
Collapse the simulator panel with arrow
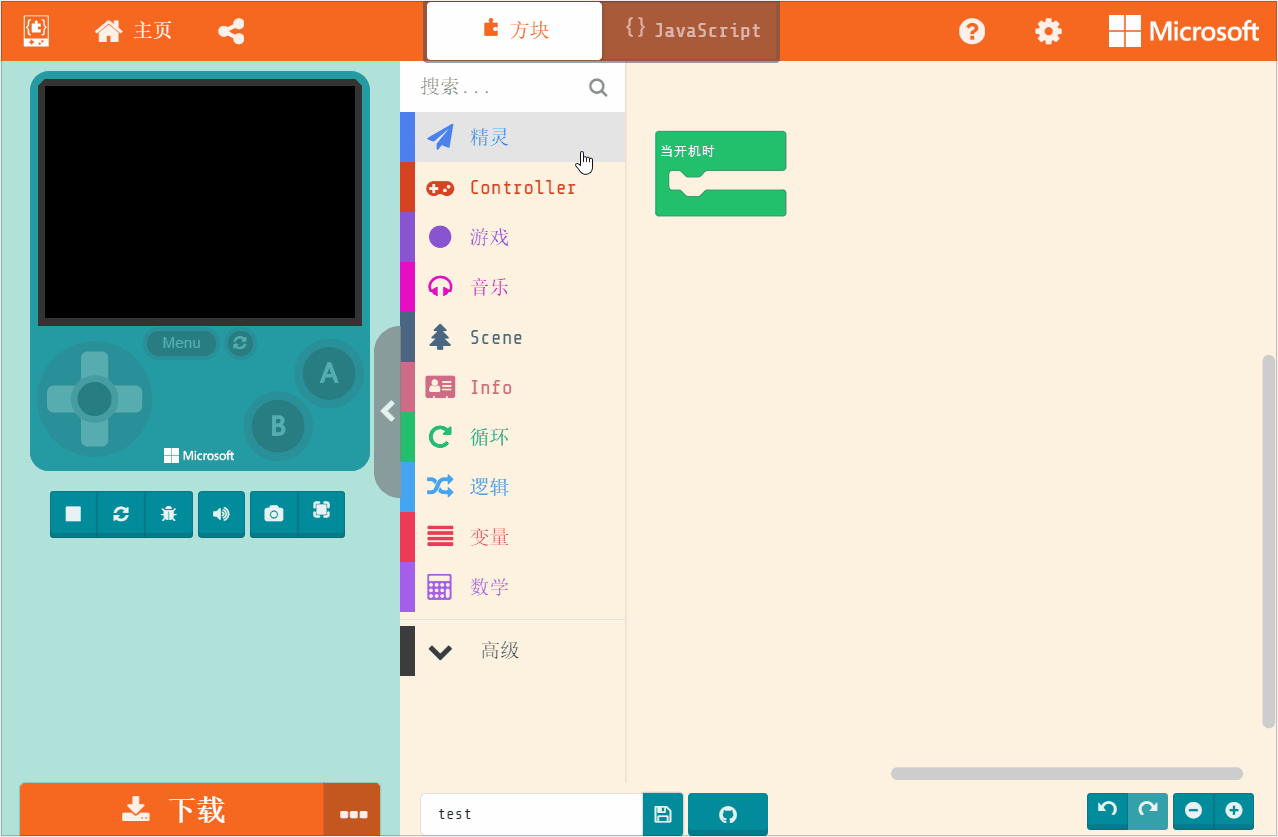pyautogui.click(x=388, y=411)
